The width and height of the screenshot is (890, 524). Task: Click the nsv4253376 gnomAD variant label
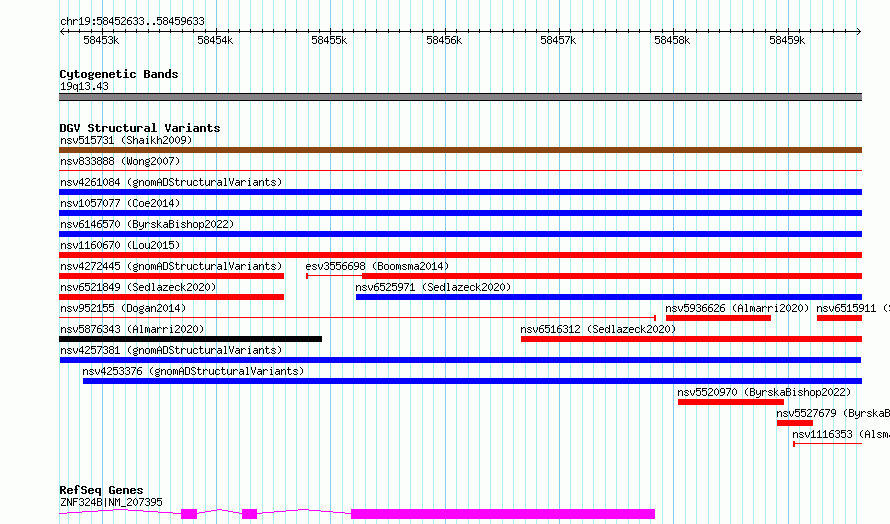(x=193, y=371)
